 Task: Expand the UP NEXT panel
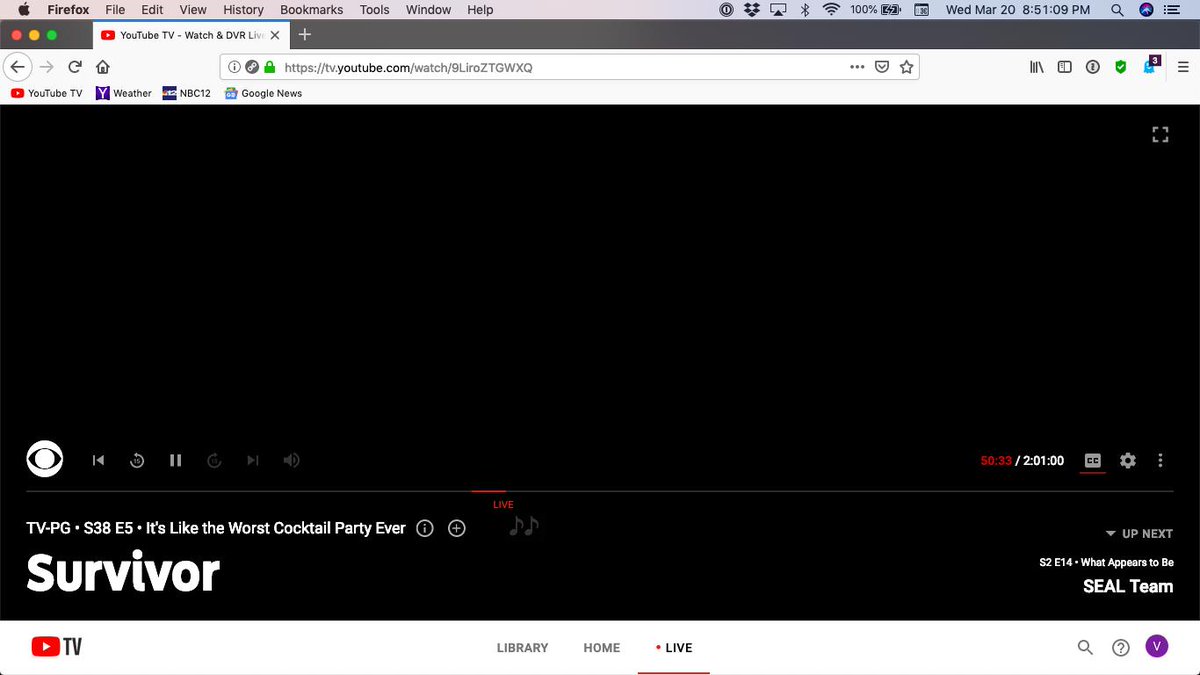point(1139,534)
